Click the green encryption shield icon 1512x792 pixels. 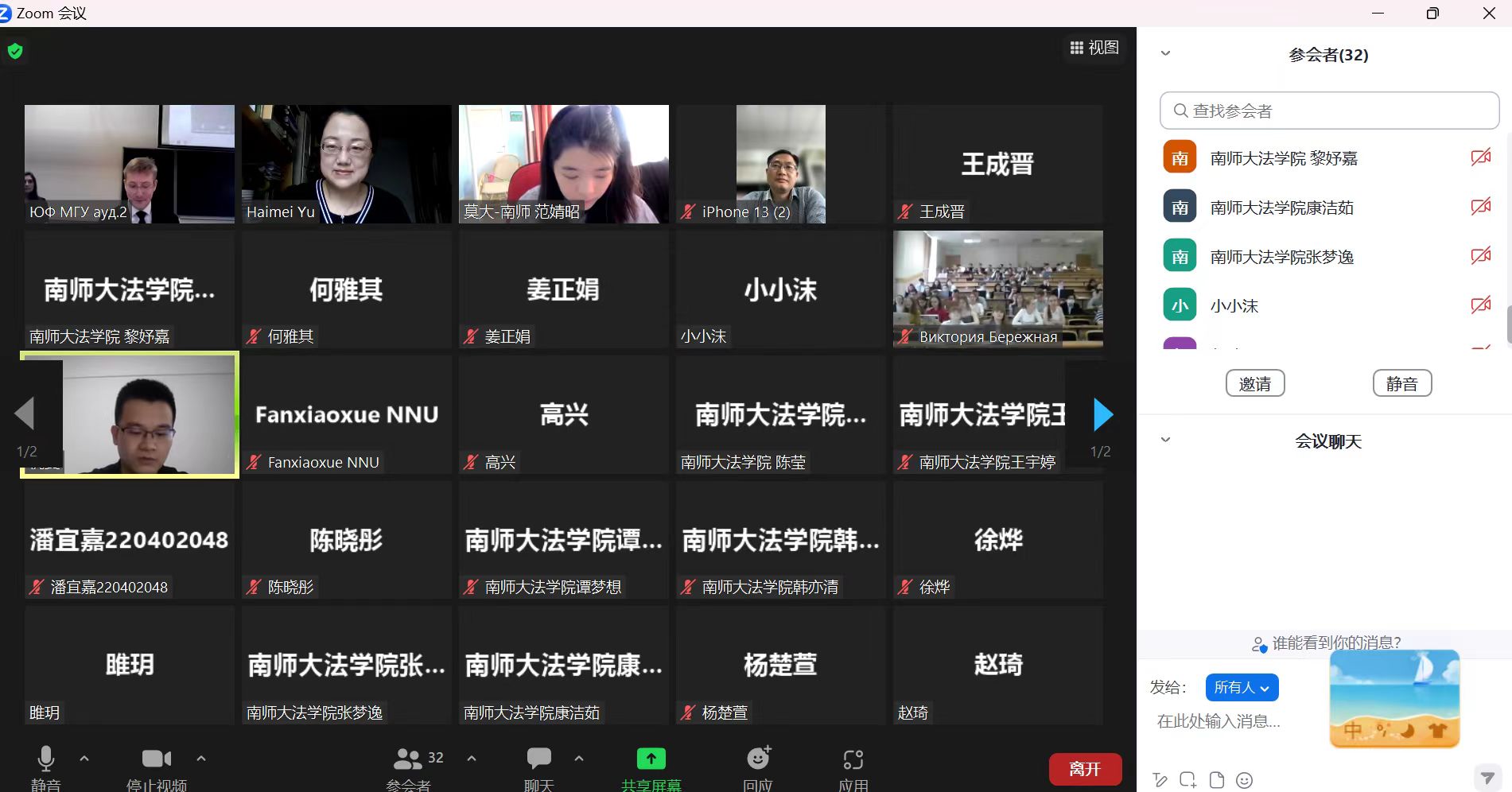click(x=15, y=52)
